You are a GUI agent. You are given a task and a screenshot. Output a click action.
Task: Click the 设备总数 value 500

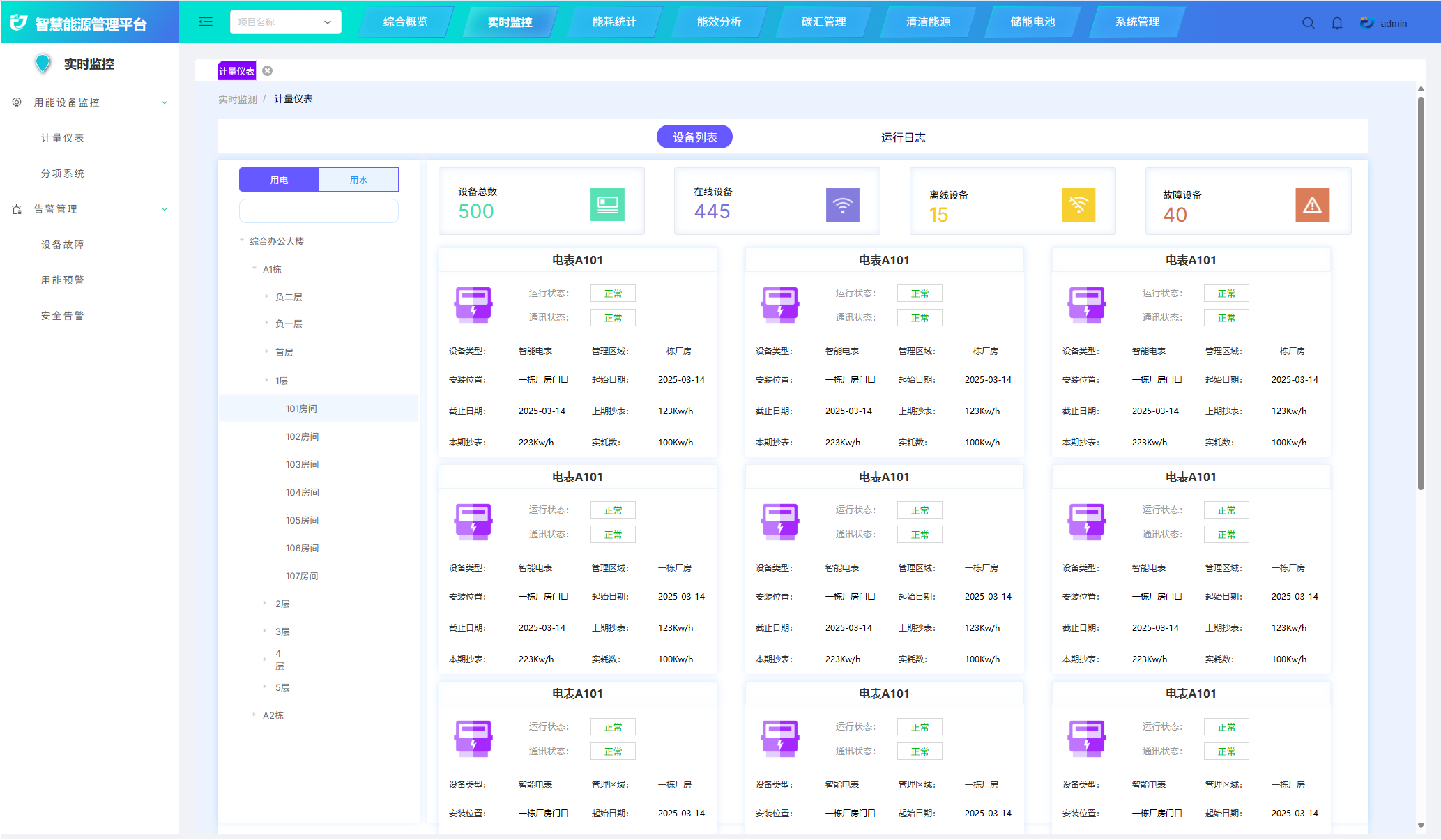coord(476,211)
